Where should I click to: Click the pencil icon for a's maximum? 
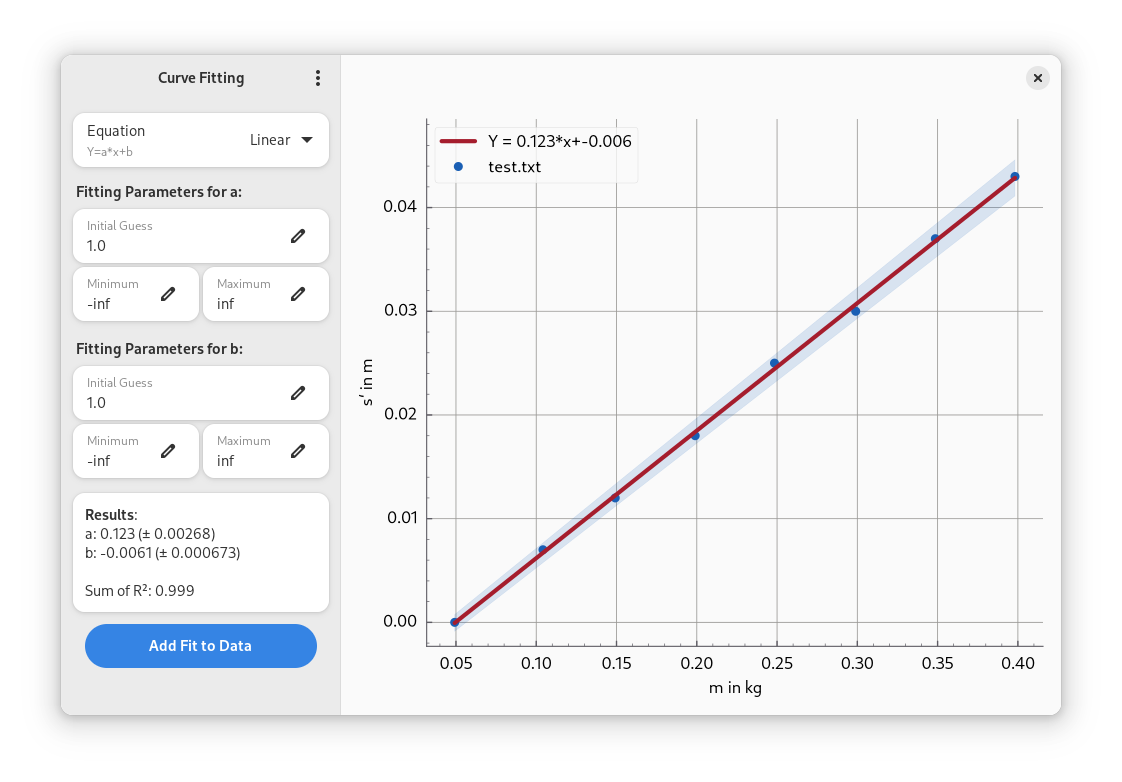(x=297, y=294)
